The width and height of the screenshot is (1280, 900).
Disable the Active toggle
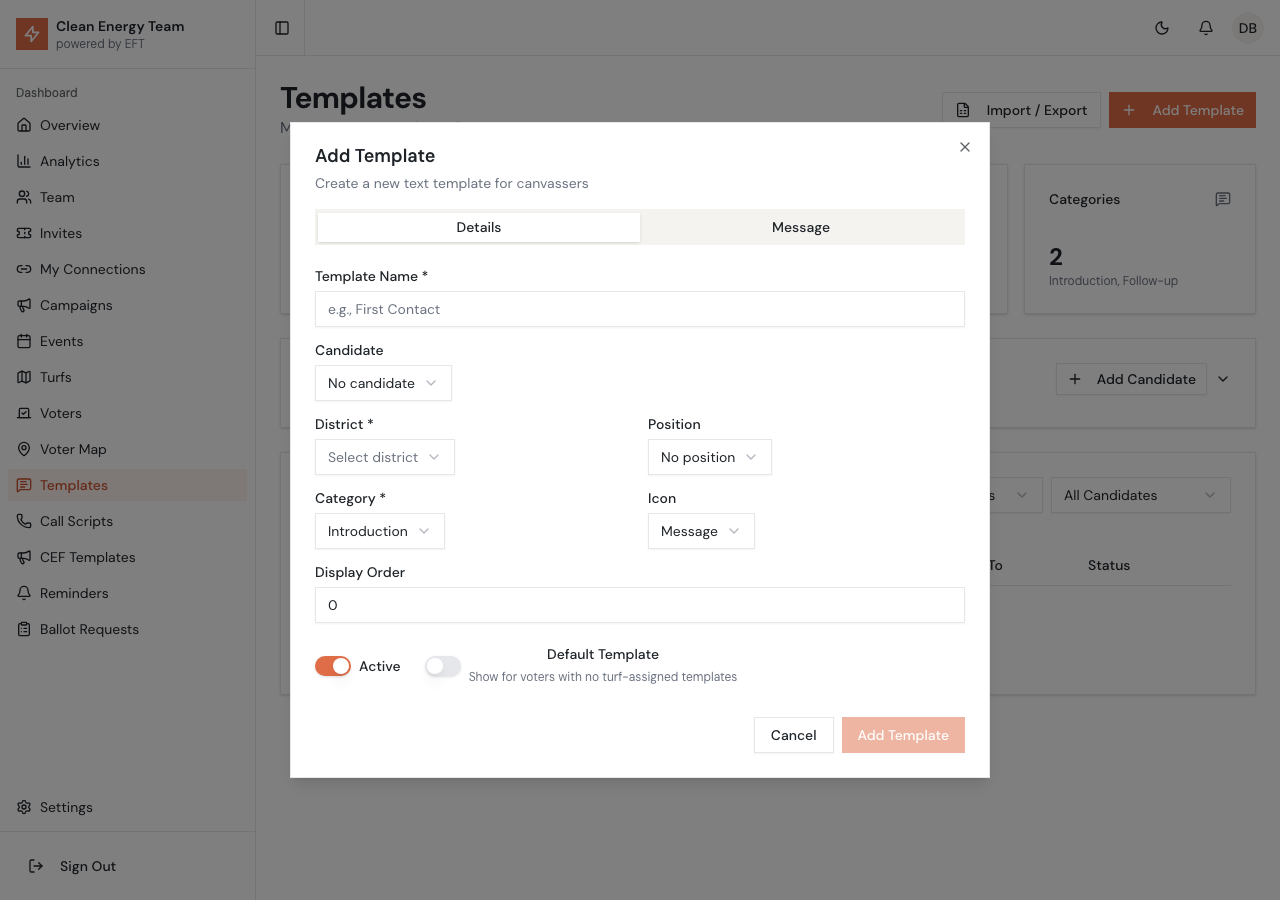[x=333, y=665]
